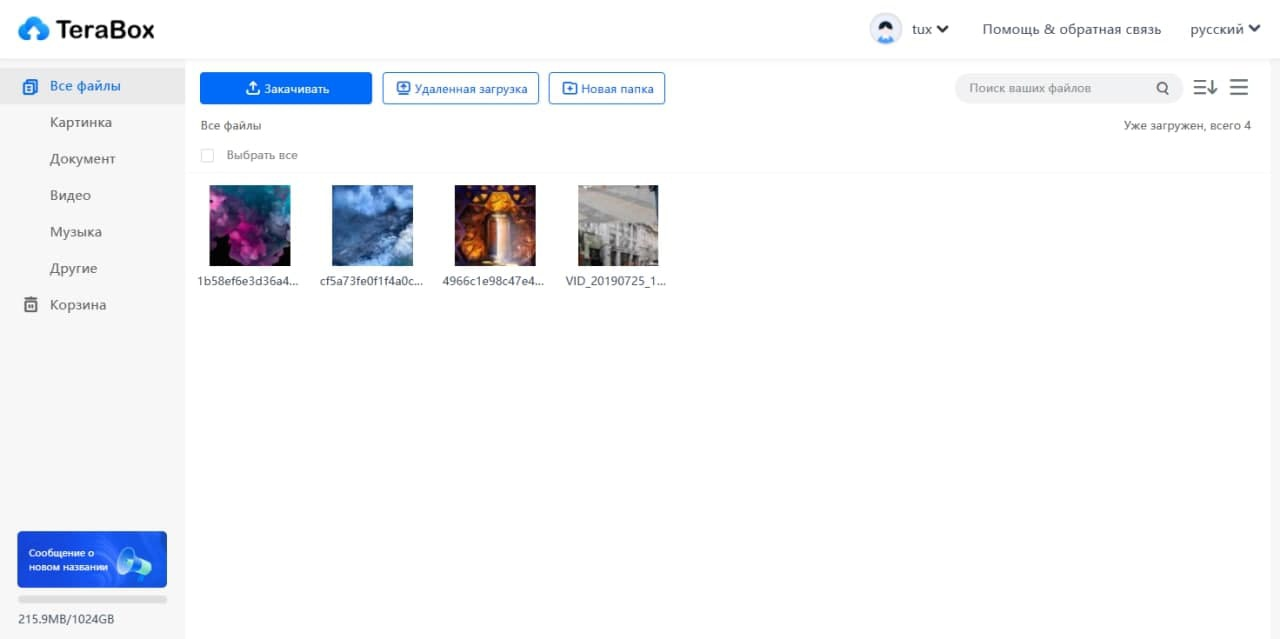Open the Сообщение о новом названии banner
This screenshot has height=639, width=1280.
pos(92,559)
